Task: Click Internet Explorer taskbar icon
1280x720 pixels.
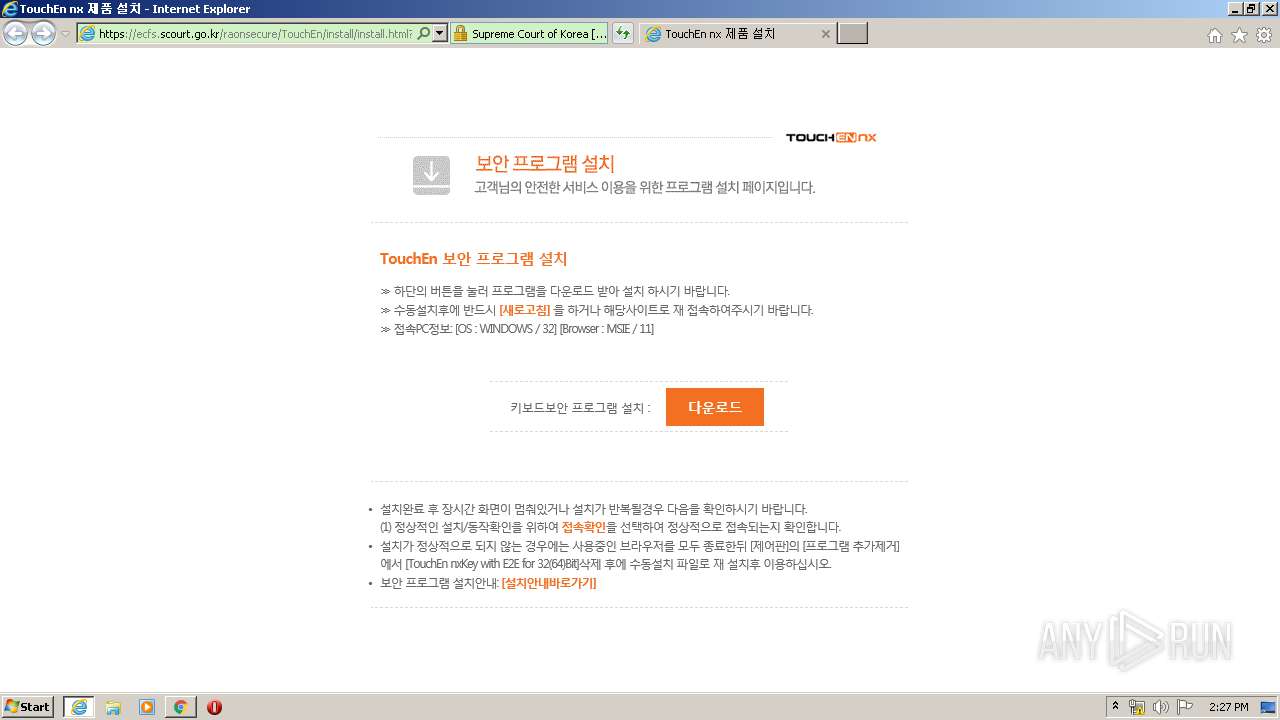Action: tap(79, 707)
